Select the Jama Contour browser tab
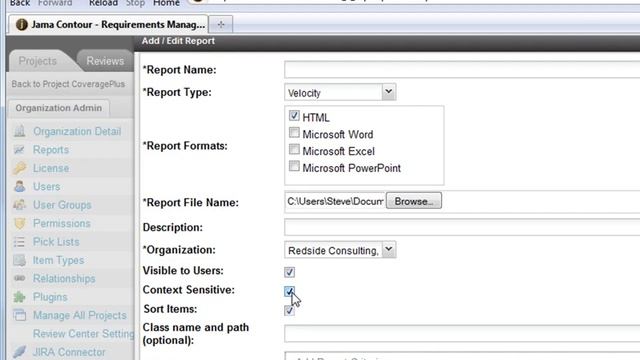This screenshot has width=640, height=360. 109,24
